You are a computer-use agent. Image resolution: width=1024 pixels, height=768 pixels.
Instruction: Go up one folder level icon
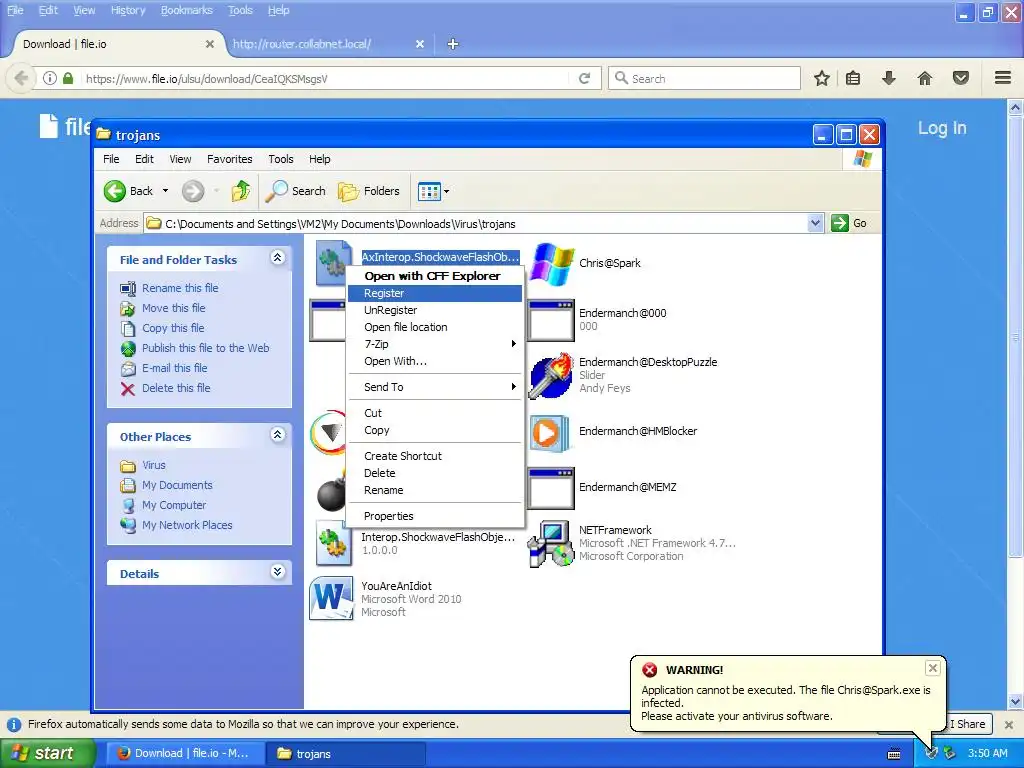(x=240, y=191)
